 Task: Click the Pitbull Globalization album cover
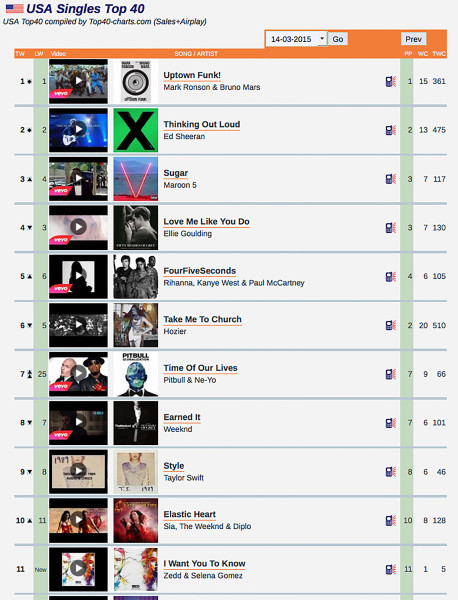(x=136, y=374)
